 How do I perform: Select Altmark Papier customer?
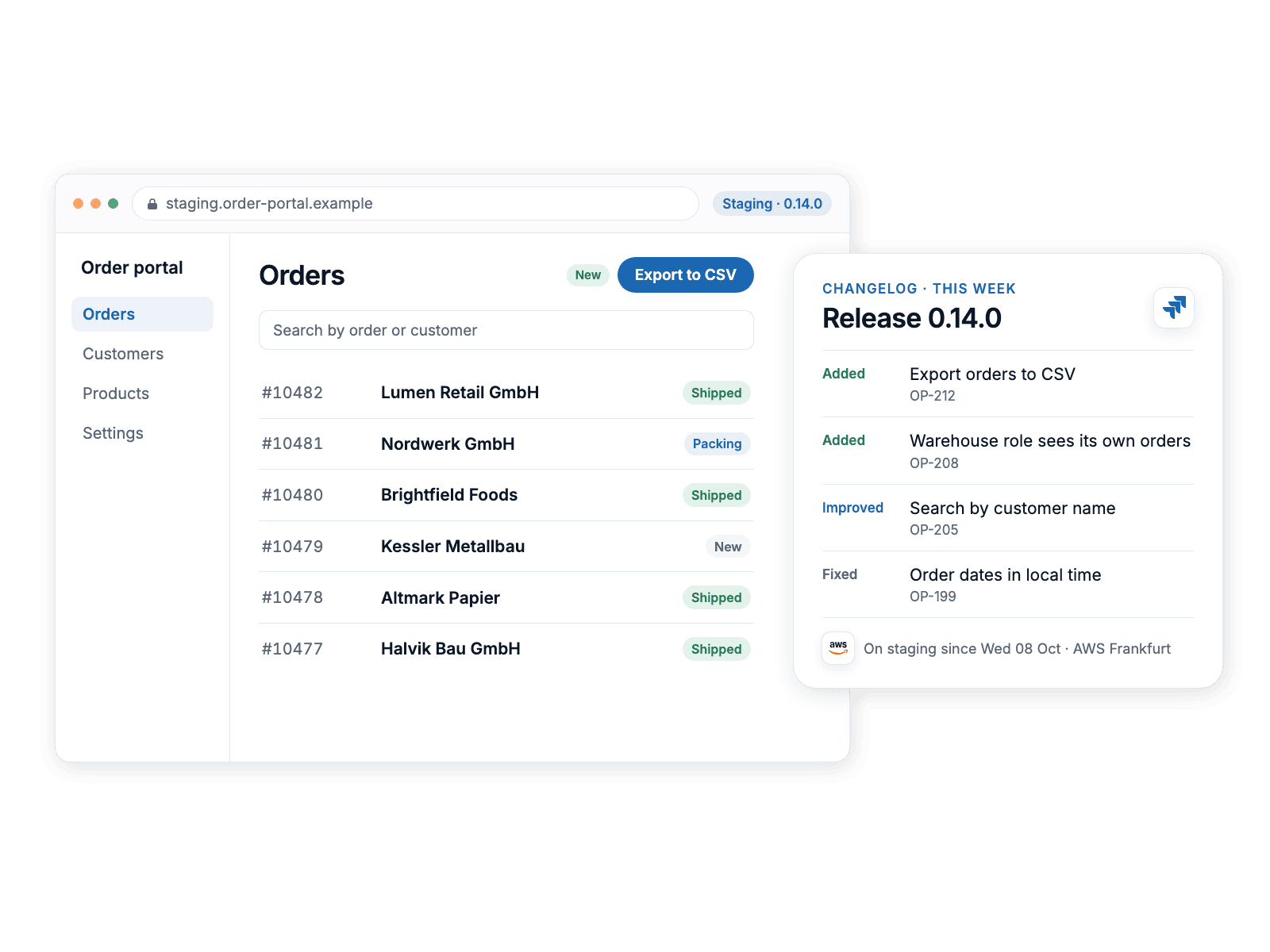pyautogui.click(x=441, y=598)
